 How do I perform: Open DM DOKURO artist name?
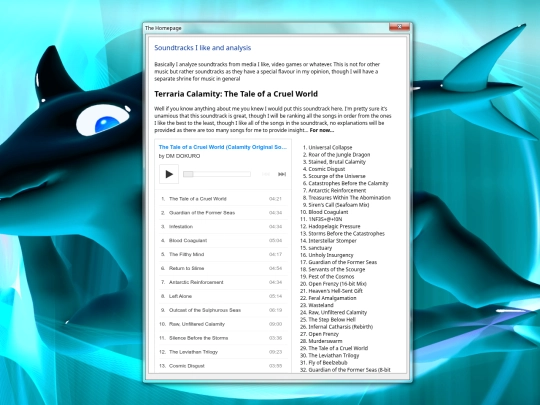(183, 156)
